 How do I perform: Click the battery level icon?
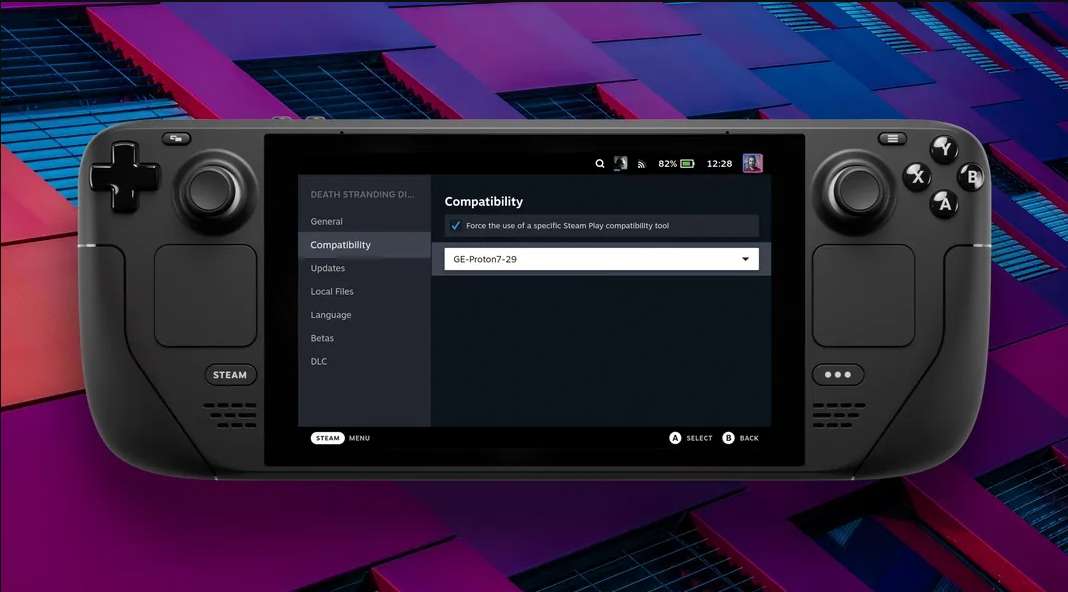(x=687, y=163)
